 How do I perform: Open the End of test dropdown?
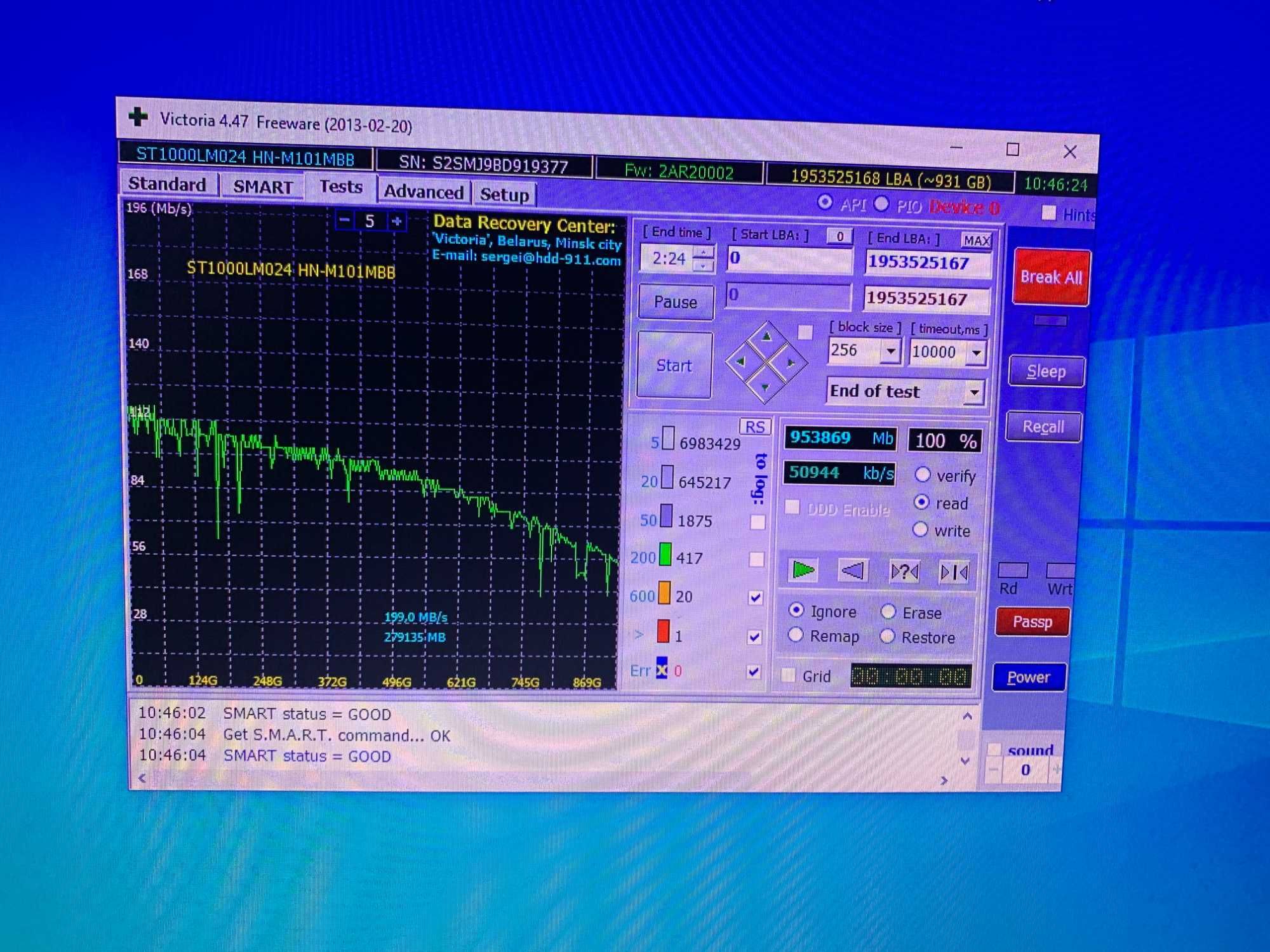point(973,392)
